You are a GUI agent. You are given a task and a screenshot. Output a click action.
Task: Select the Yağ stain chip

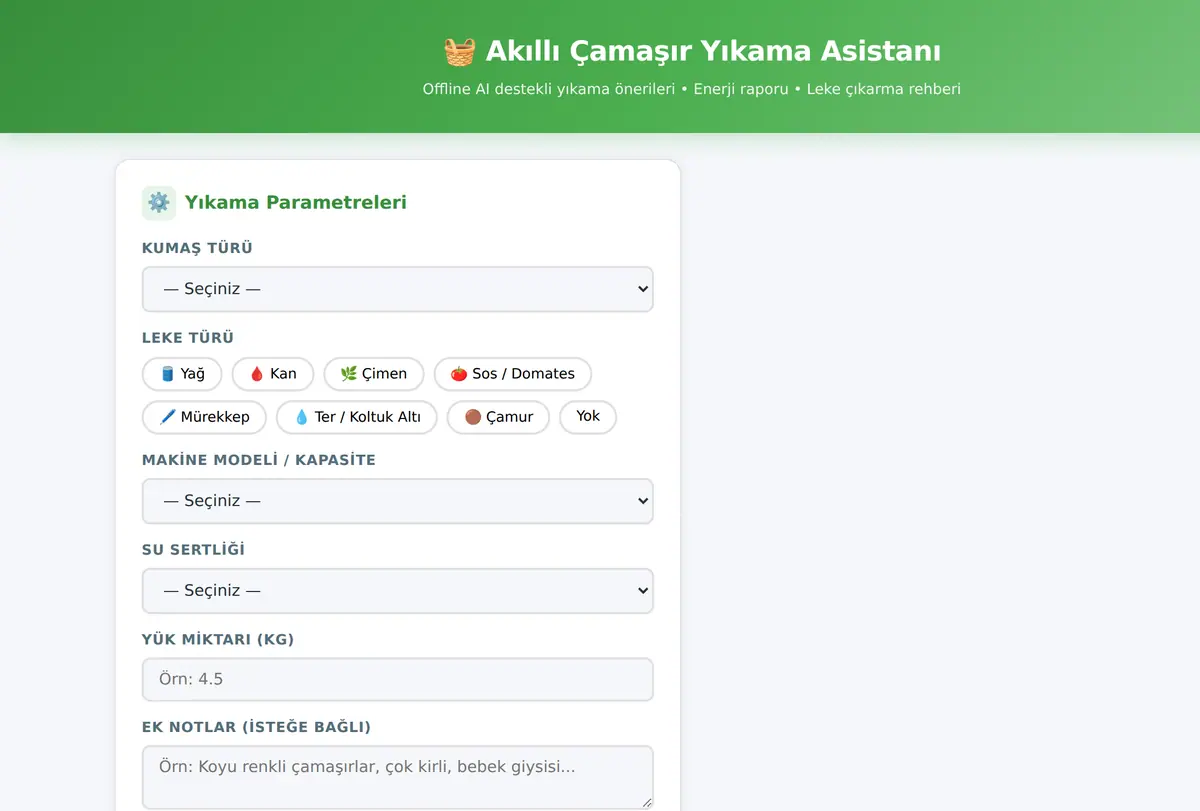[x=182, y=374]
